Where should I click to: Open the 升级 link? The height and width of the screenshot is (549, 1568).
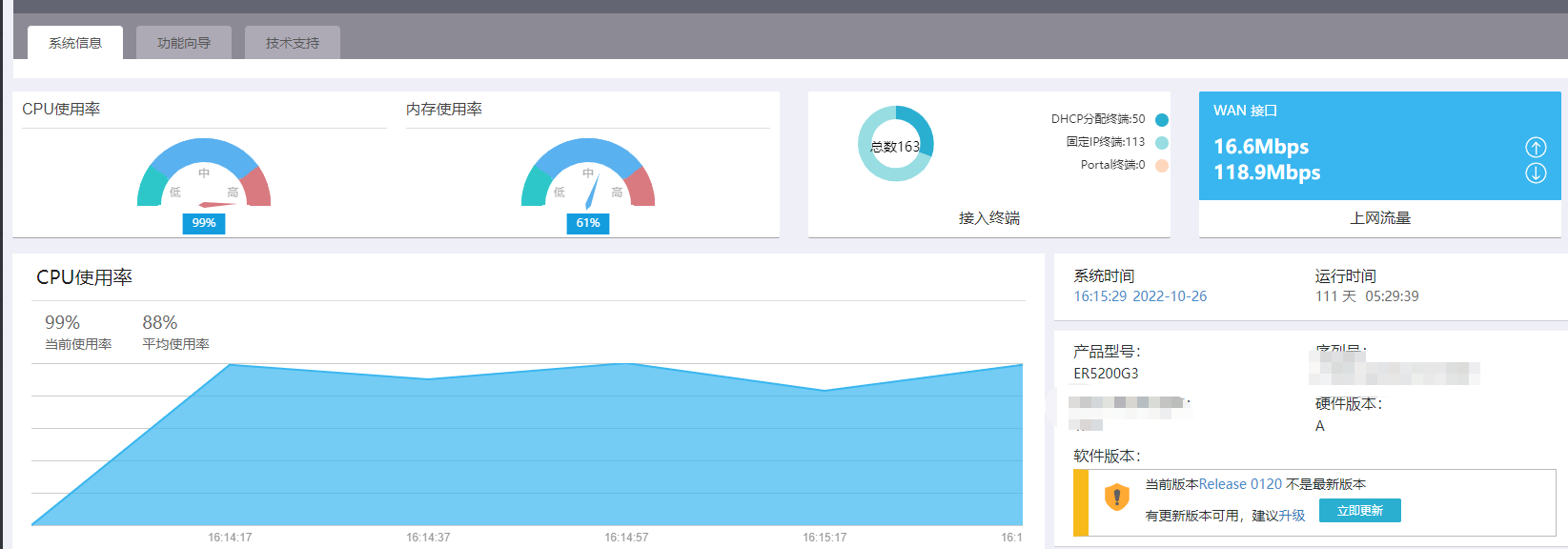click(x=1292, y=516)
